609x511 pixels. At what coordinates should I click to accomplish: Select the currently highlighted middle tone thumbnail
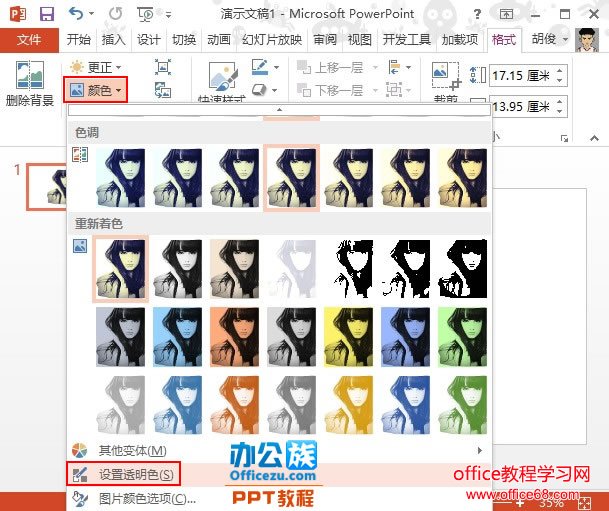pos(291,178)
